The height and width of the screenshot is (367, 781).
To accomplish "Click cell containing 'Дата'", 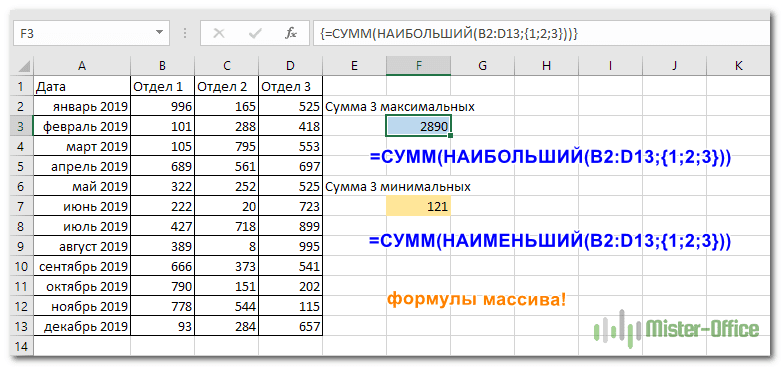I will coord(82,87).
